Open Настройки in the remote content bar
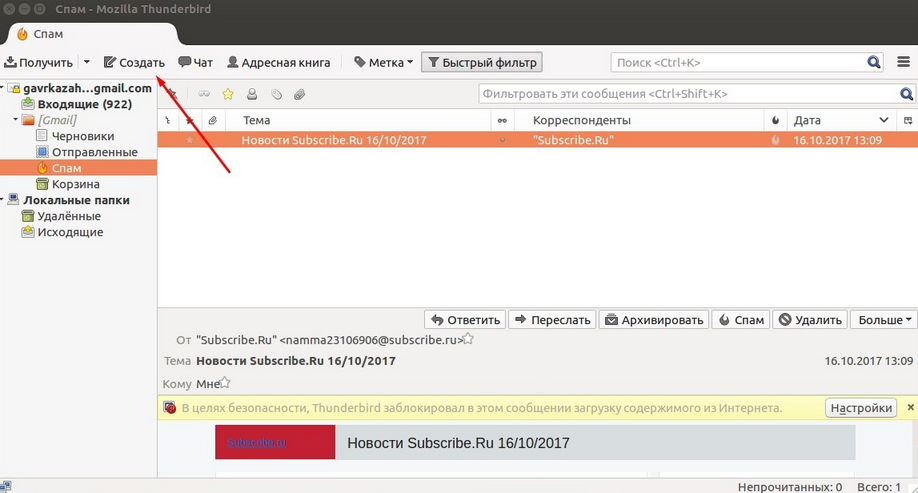 [x=861, y=408]
